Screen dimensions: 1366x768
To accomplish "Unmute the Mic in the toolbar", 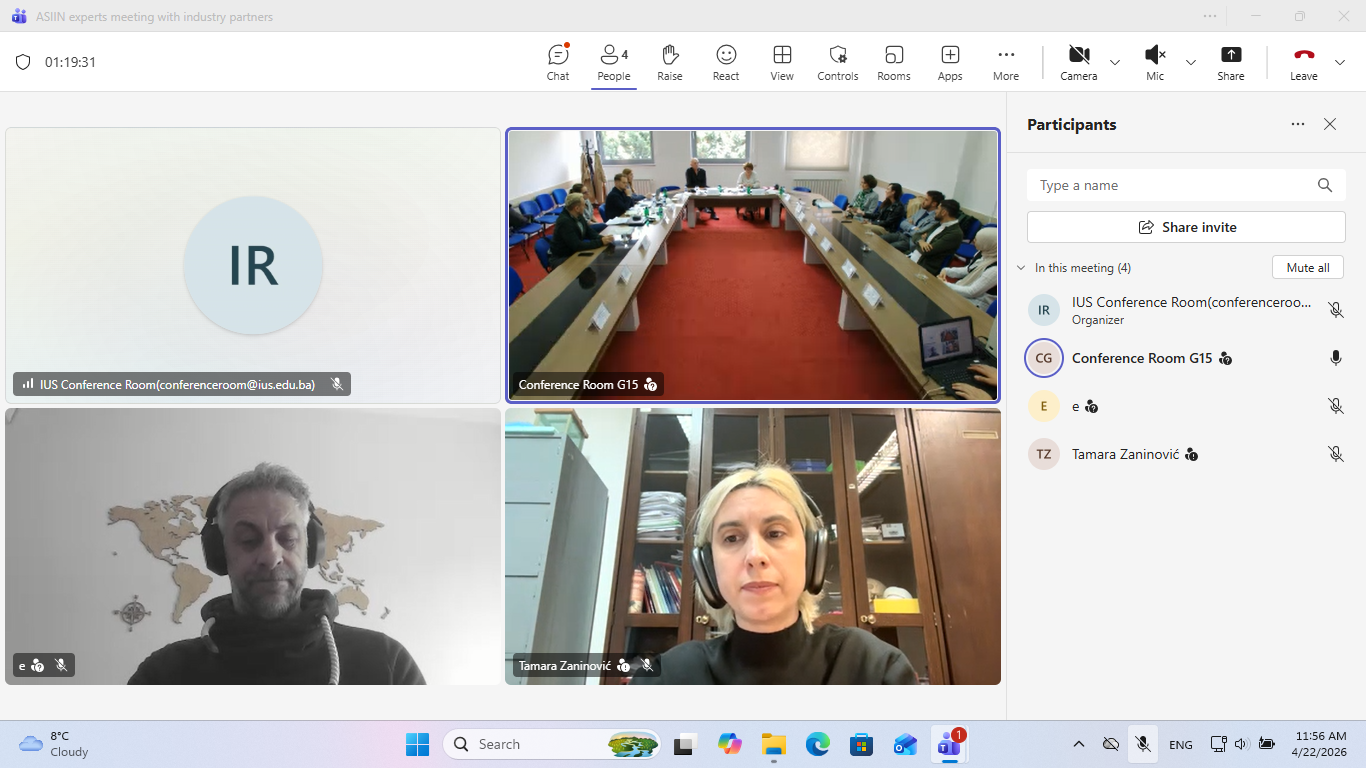I will (x=1155, y=62).
